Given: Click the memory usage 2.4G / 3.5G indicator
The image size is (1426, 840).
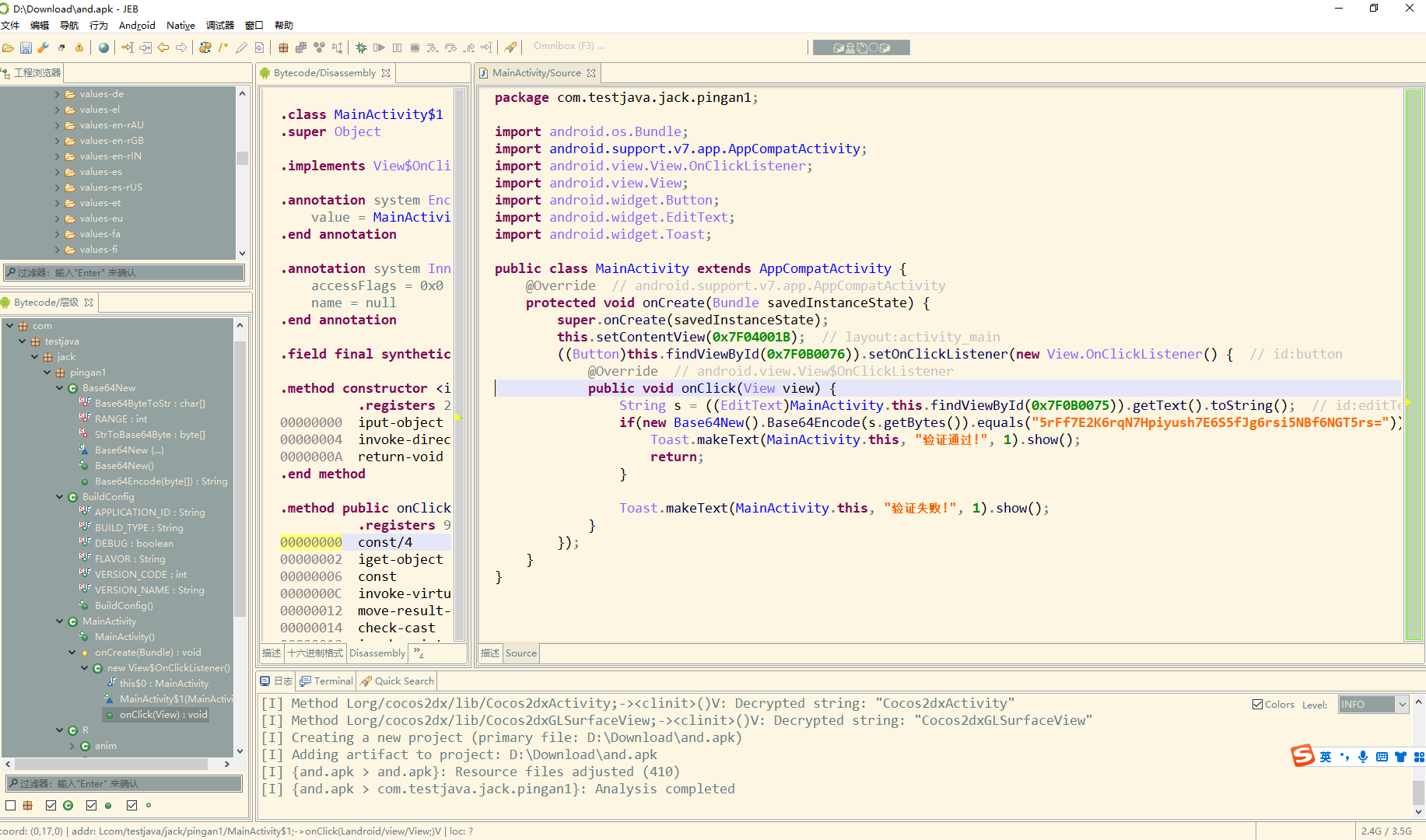Looking at the screenshot, I should coord(1386,831).
